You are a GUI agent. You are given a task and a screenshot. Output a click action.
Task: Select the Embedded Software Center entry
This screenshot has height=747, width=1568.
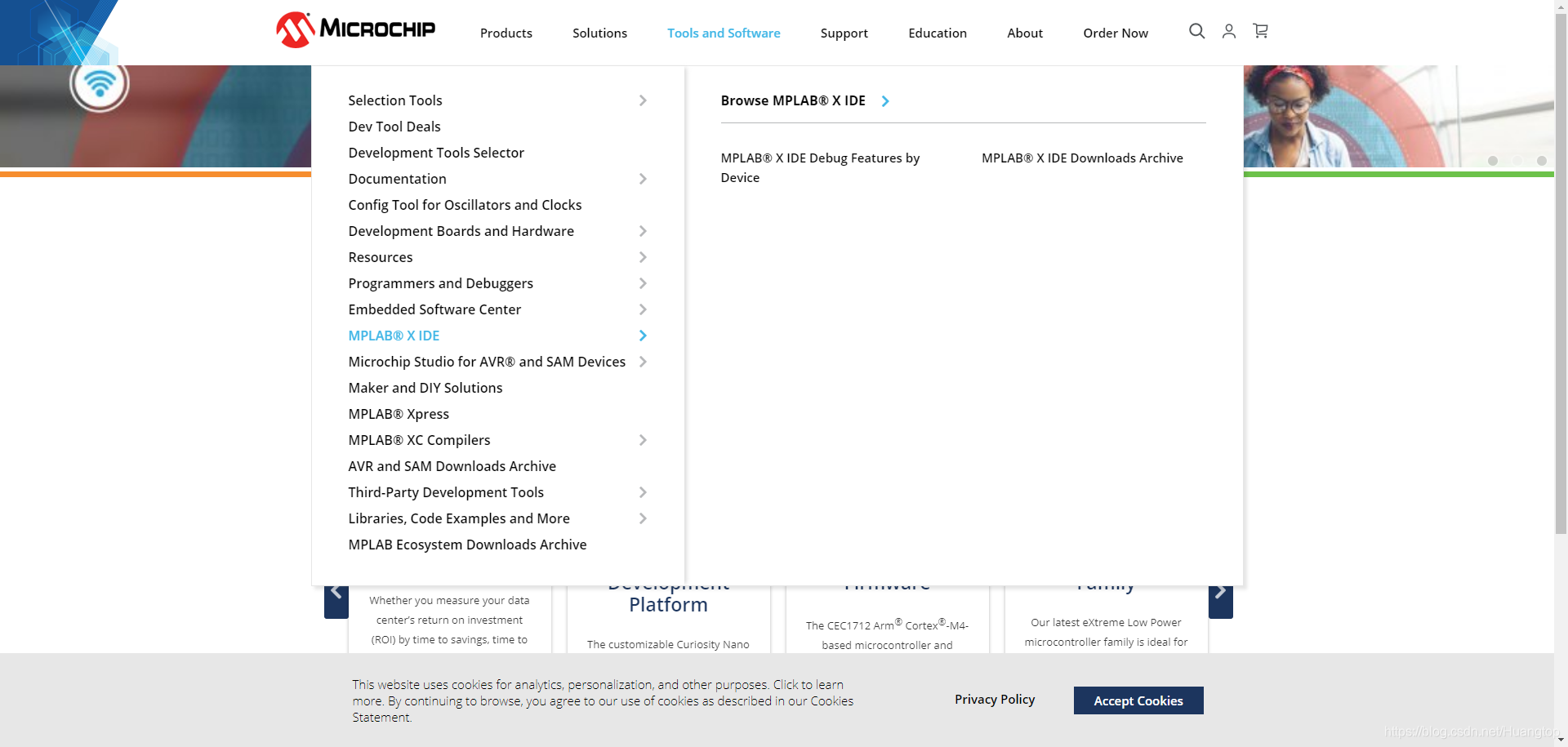[434, 309]
